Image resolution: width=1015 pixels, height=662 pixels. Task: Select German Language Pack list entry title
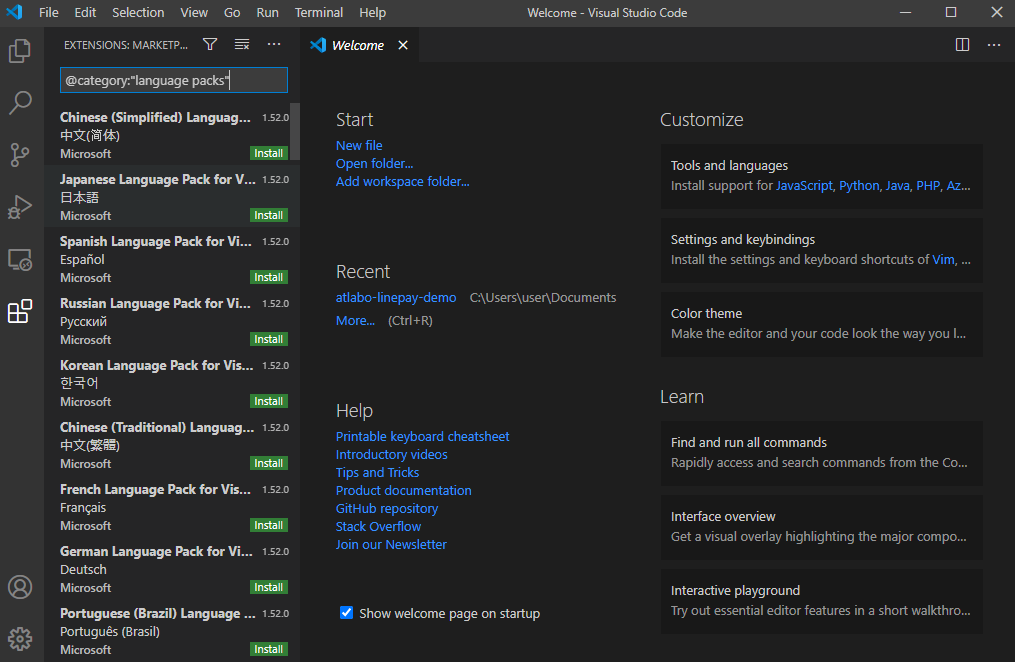pyautogui.click(x=156, y=551)
